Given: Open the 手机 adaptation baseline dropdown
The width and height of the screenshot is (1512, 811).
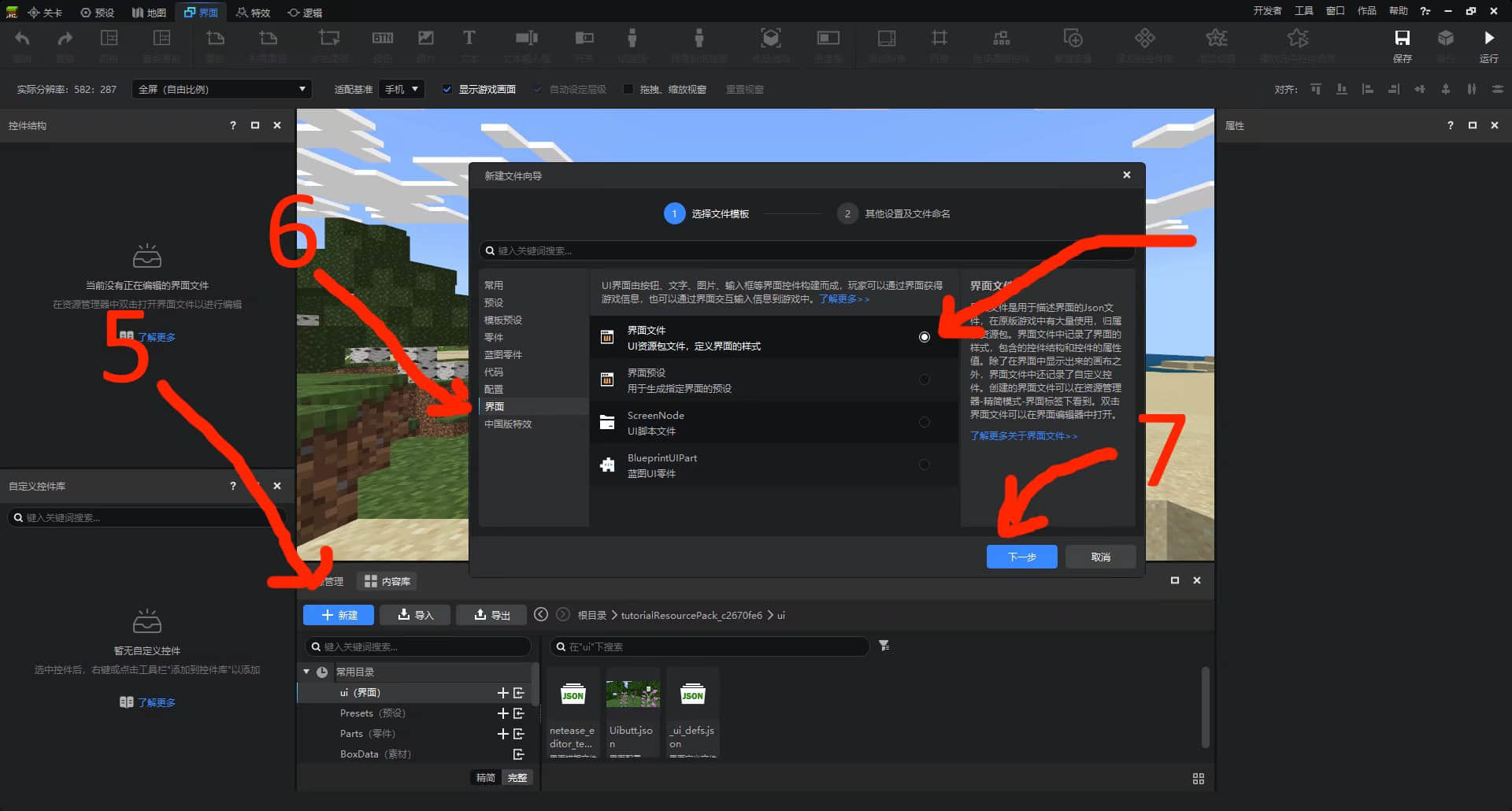Looking at the screenshot, I should click(x=402, y=89).
